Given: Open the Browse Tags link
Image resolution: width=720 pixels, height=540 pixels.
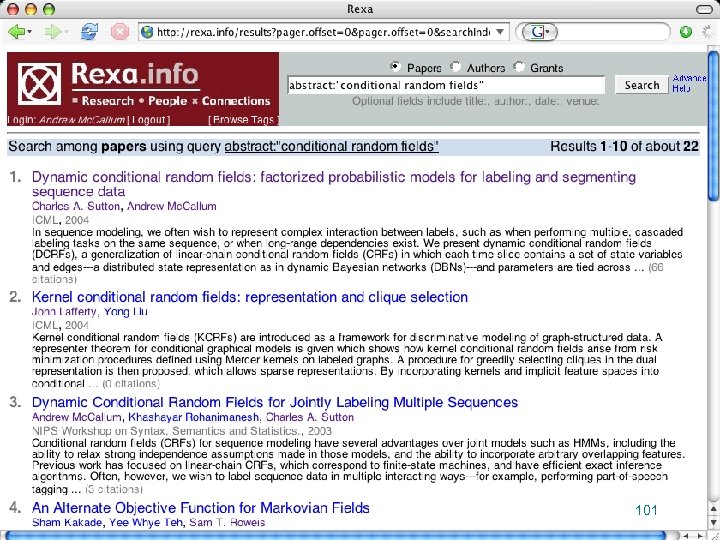Looking at the screenshot, I should click(x=243, y=120).
